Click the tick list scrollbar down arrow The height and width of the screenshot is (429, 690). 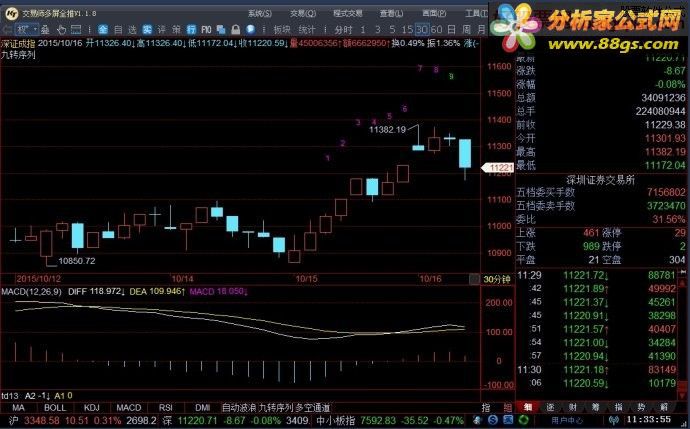click(x=683, y=395)
